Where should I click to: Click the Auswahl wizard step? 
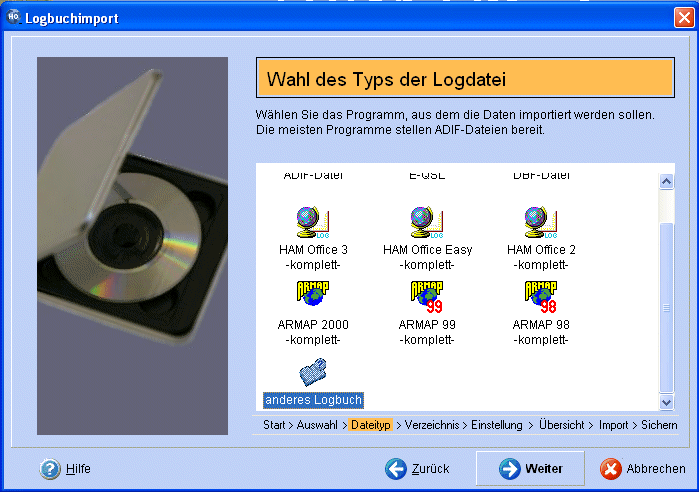click(317, 425)
